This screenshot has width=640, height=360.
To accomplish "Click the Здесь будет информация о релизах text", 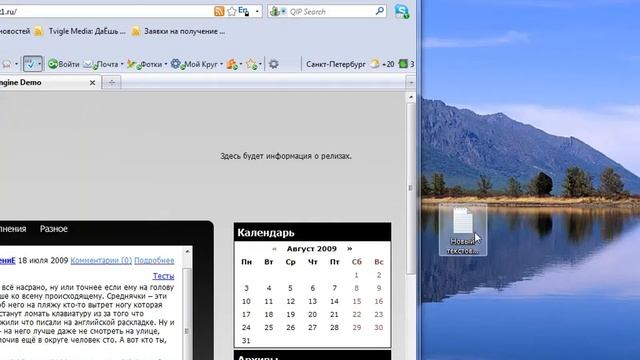I will [x=286, y=156].
